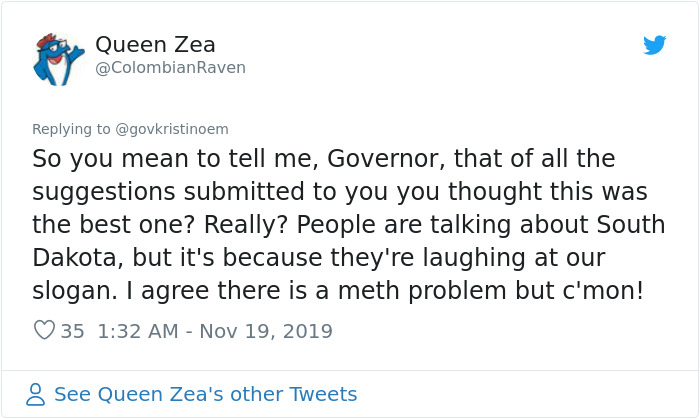Like the tweet with the heart icon
700x419 pixels.
pyautogui.click(x=43, y=330)
